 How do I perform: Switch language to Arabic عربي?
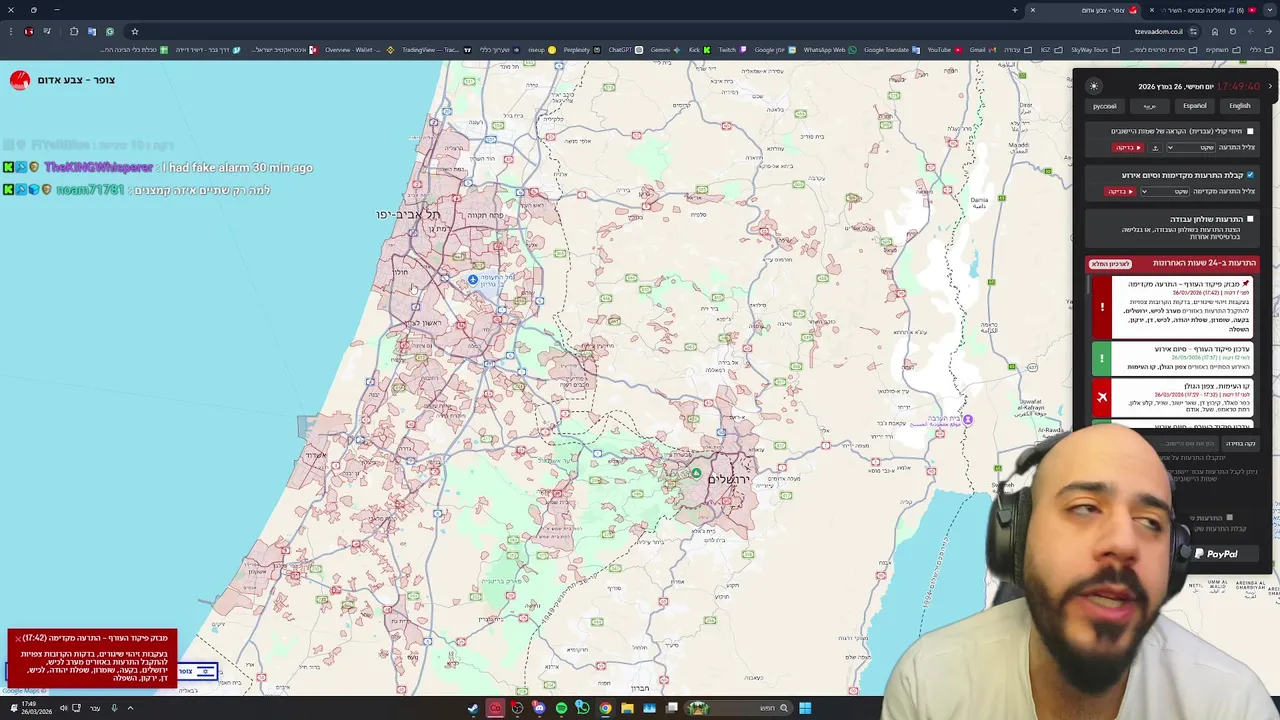pyautogui.click(x=1149, y=106)
